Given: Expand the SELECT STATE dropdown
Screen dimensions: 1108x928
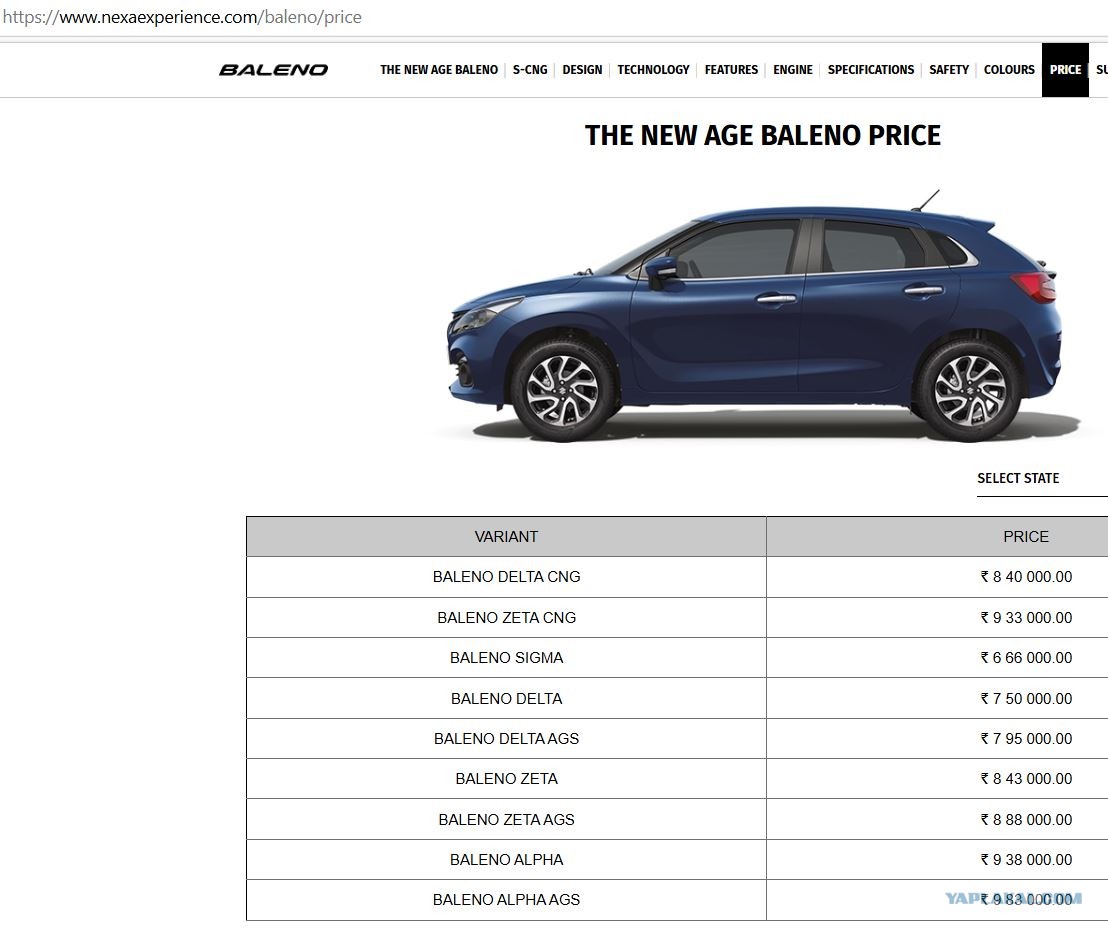Looking at the screenshot, I should pyautogui.click(x=1042, y=478).
